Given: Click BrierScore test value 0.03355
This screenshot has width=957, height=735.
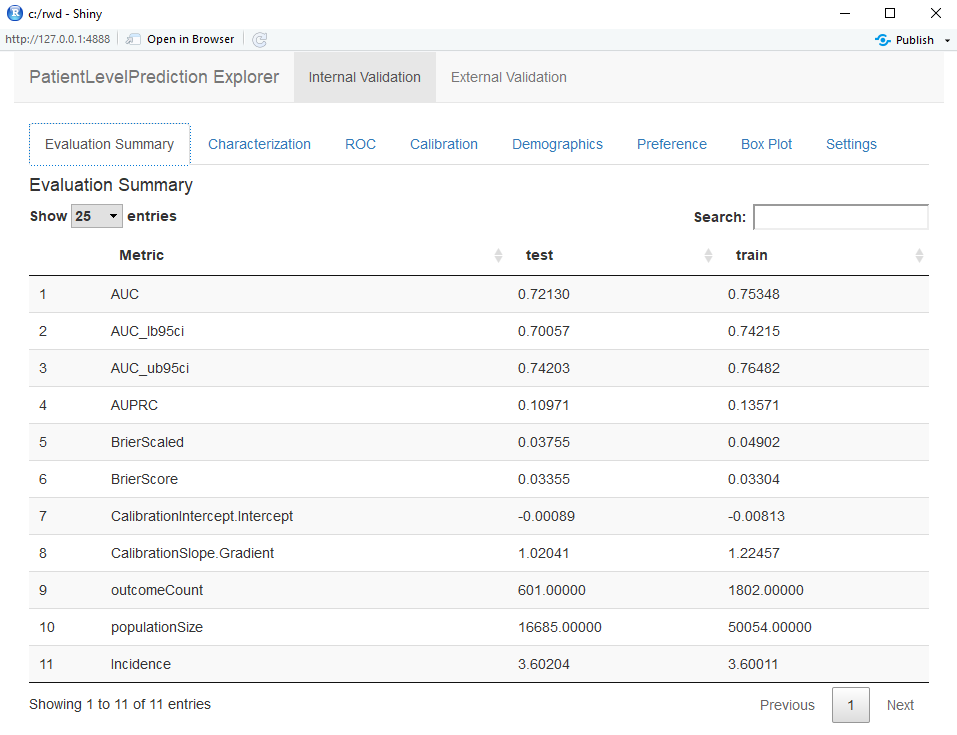Looking at the screenshot, I should (x=543, y=479).
